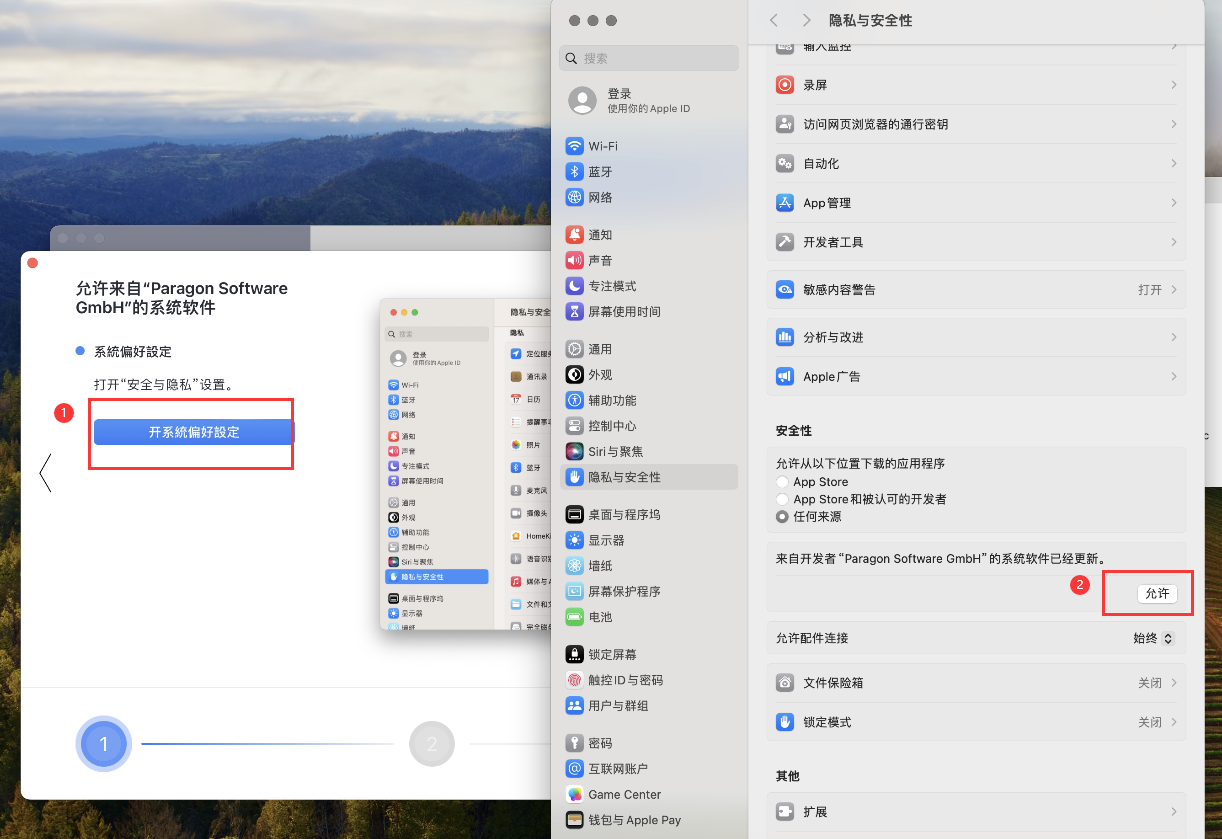The image size is (1222, 839).
Task: Expand the 敏感内容警告 row chevron
Action: pyautogui.click(x=1174, y=290)
